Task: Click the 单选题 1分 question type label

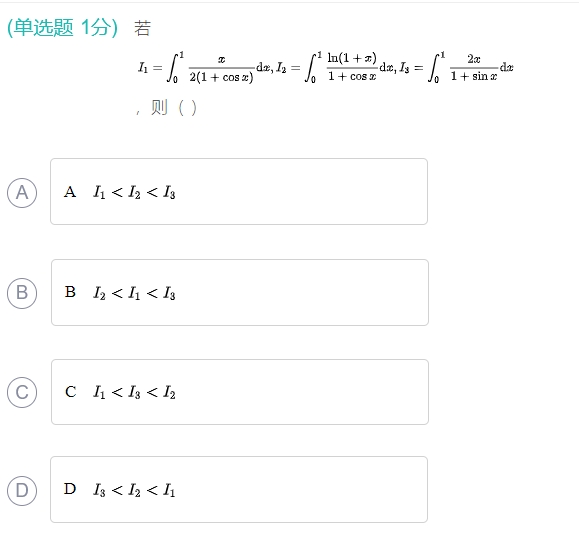Action: 62,28
